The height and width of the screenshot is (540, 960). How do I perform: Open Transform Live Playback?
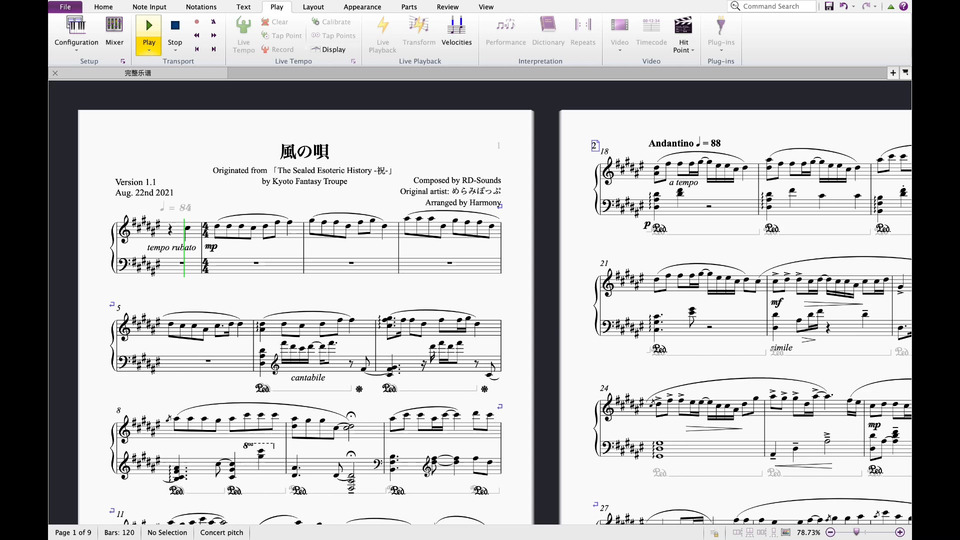419,31
